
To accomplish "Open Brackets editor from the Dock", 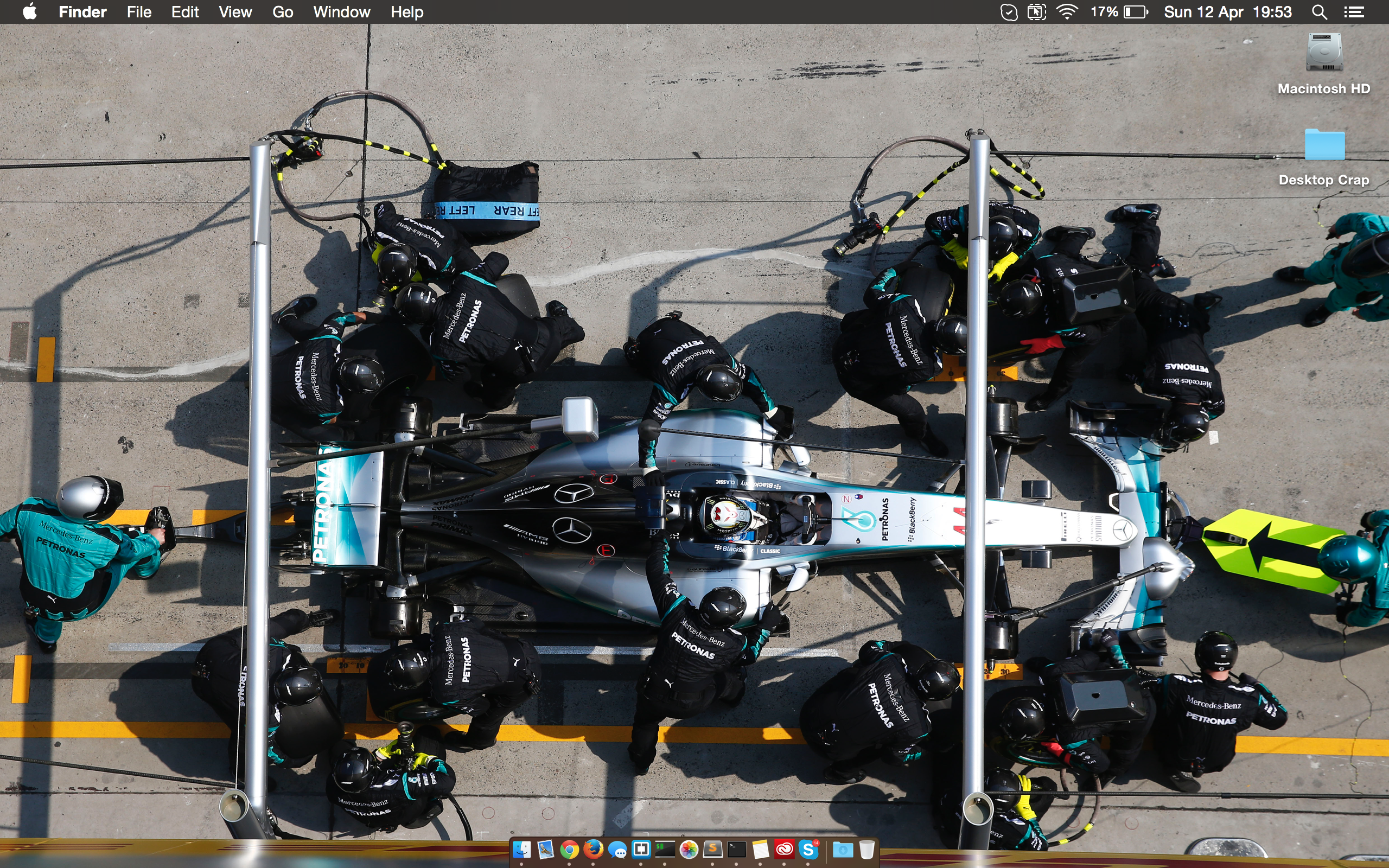I will [641, 849].
